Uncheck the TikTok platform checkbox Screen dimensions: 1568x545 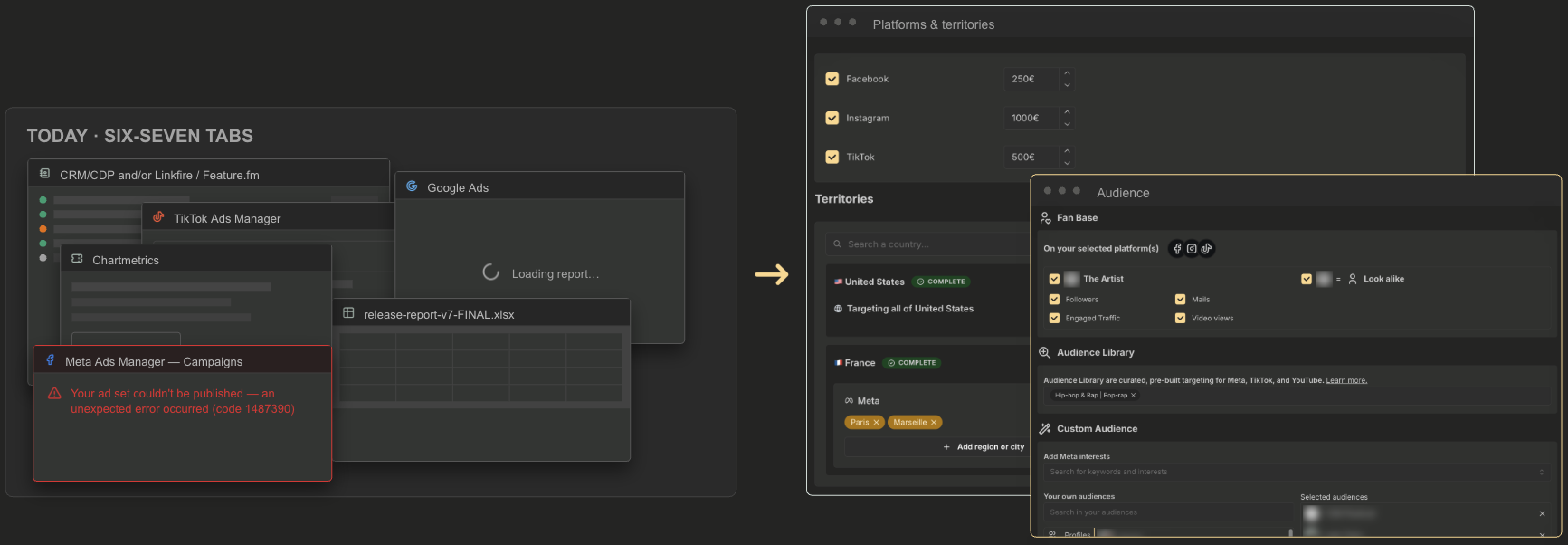coord(832,157)
